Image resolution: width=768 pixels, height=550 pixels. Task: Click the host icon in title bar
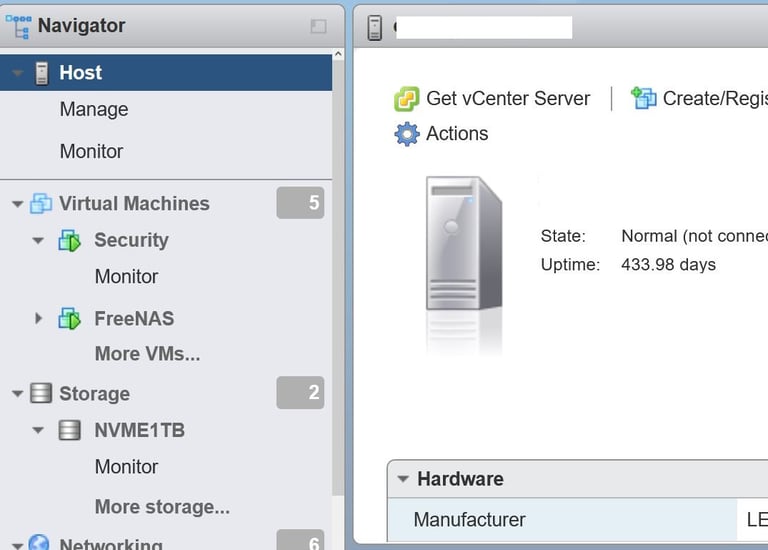click(x=375, y=27)
